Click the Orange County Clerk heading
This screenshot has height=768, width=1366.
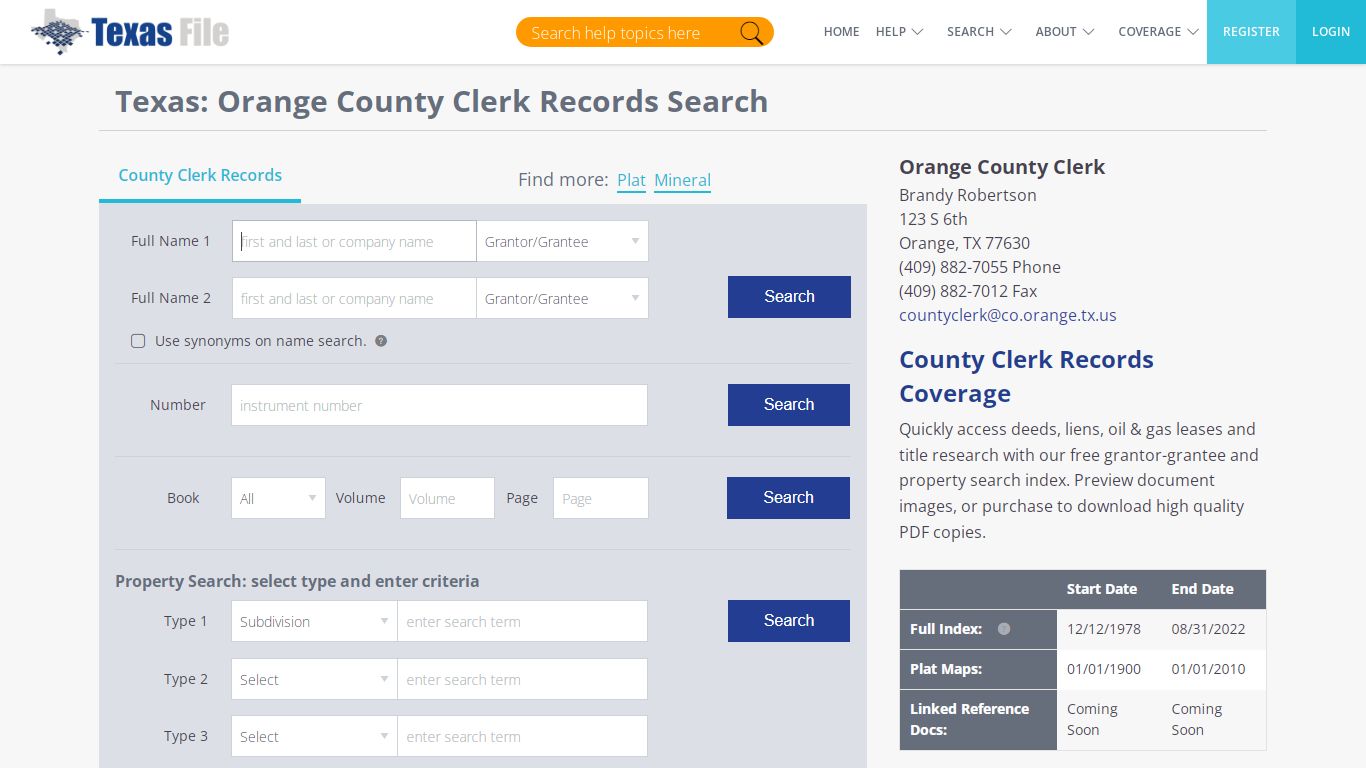pyautogui.click(x=1002, y=167)
